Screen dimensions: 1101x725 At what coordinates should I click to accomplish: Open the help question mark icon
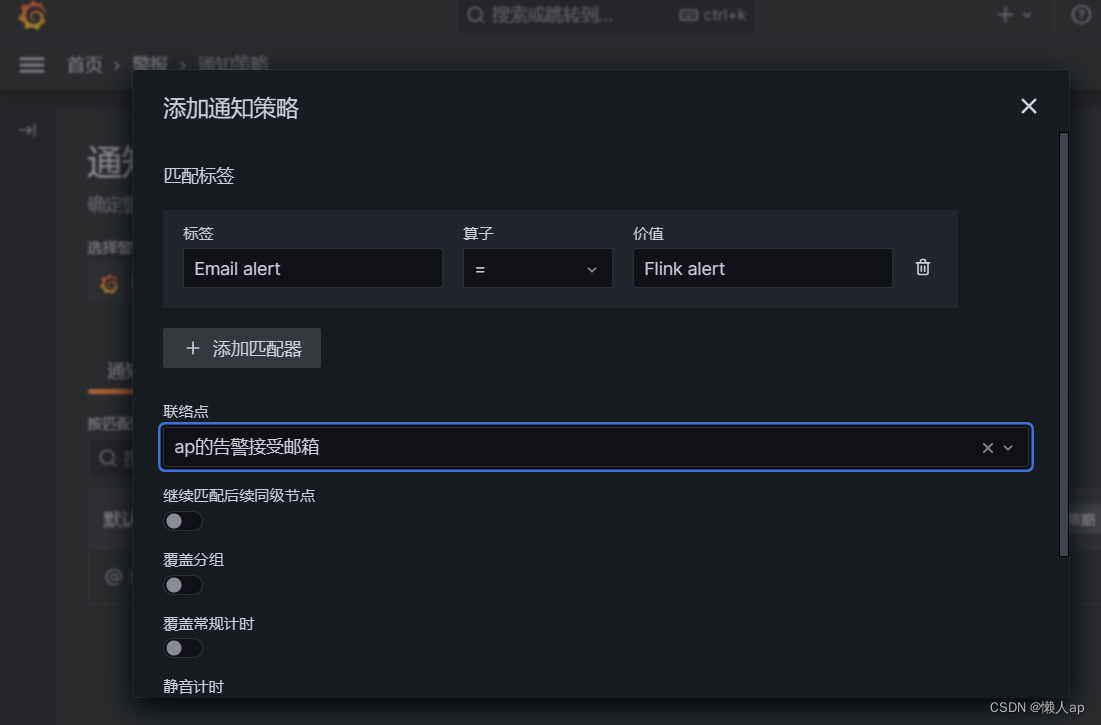point(1081,14)
